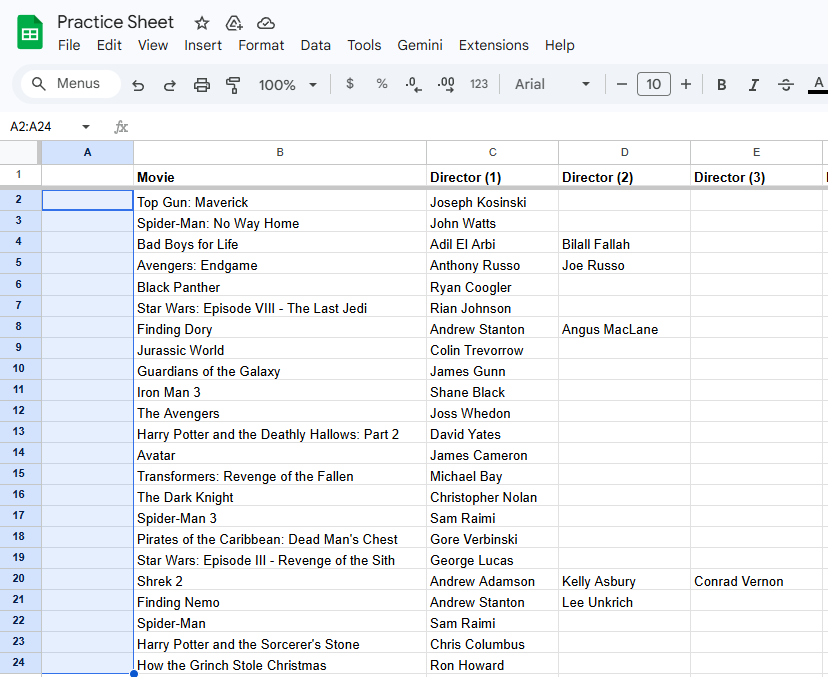Select the Joe Russo cell
This screenshot has width=828, height=677.
tap(625, 265)
